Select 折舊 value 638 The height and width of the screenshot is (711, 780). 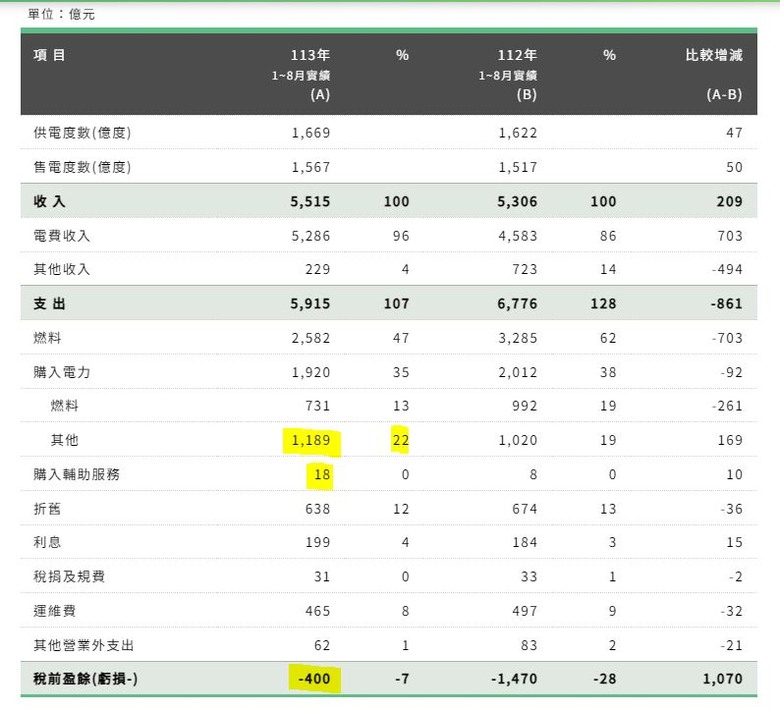tap(318, 508)
